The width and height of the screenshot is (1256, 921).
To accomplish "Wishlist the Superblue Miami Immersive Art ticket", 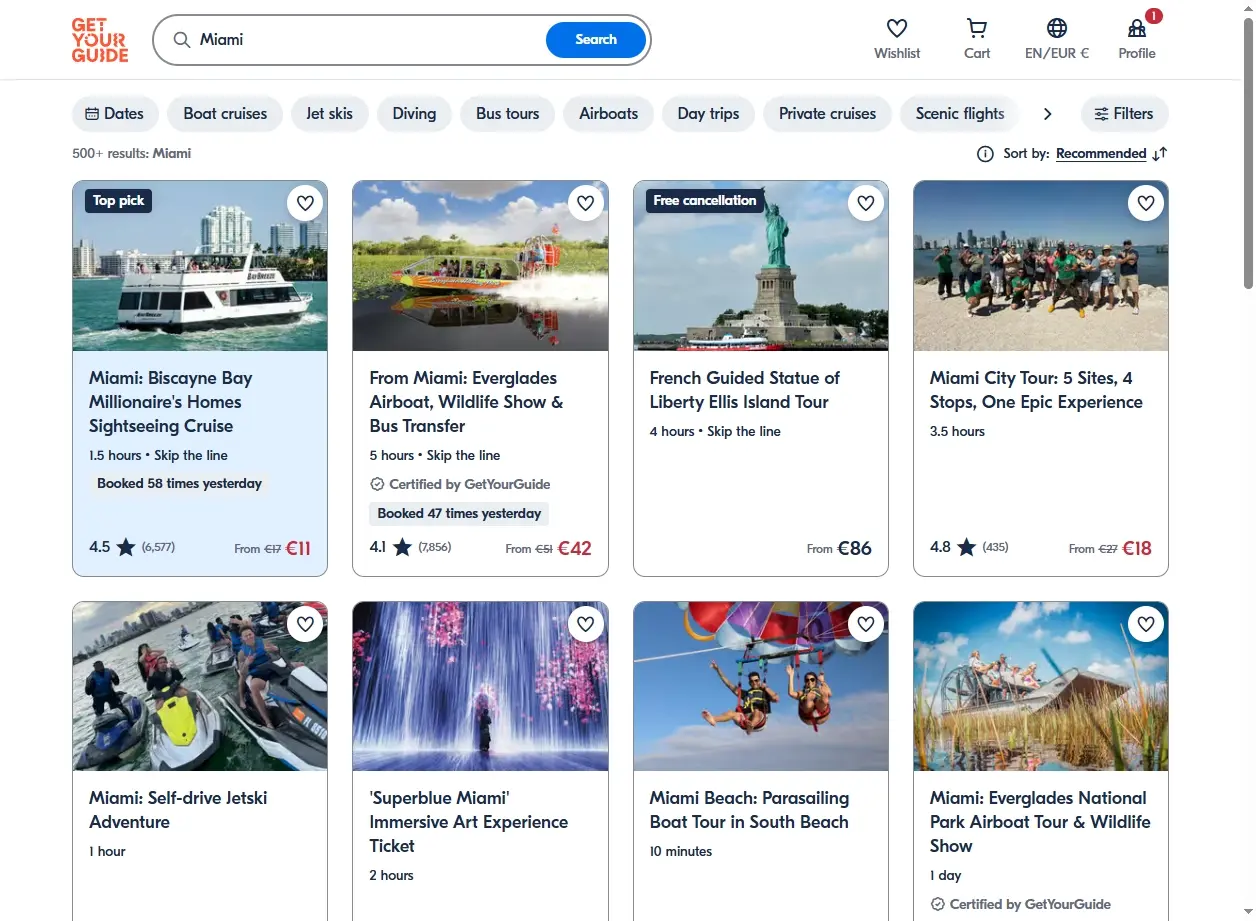I will pos(585,624).
